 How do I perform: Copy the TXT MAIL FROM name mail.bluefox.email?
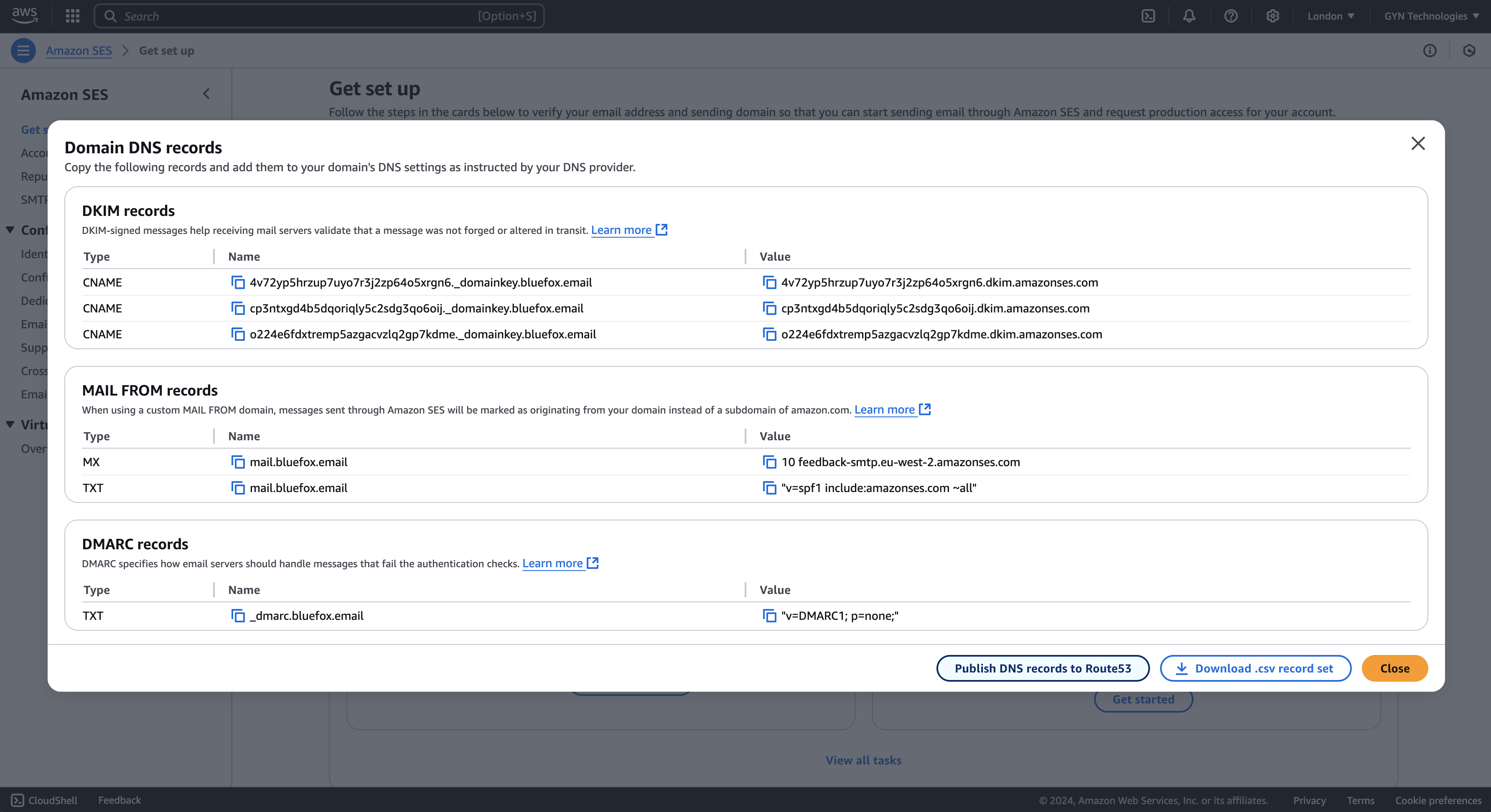238,488
